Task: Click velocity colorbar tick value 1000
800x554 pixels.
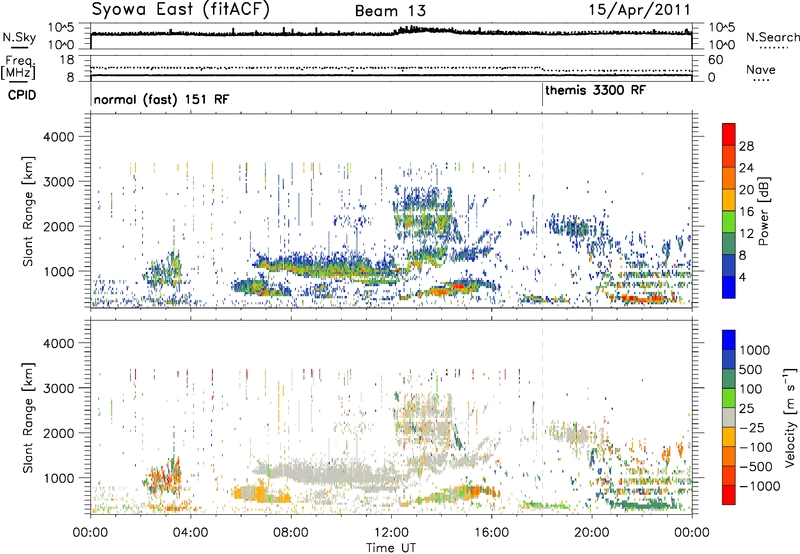Action: [x=755, y=350]
